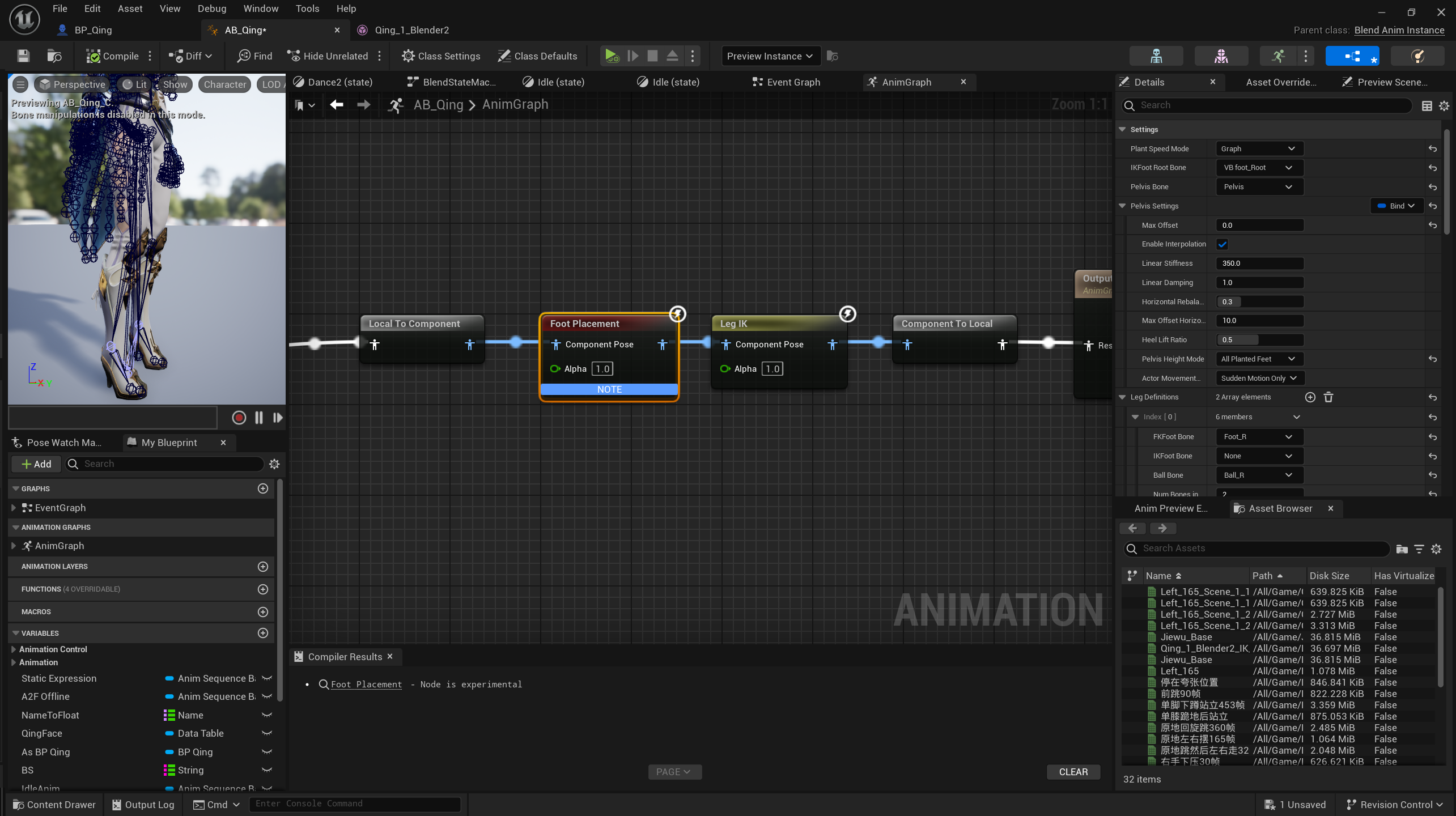Uncheck Enable Interpolation checkbox

point(1222,244)
